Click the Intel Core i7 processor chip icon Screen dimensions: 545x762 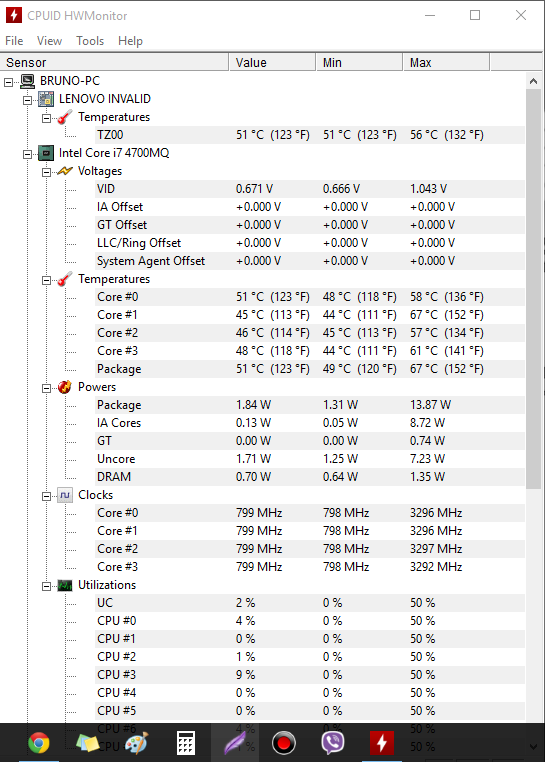[x=46, y=153]
